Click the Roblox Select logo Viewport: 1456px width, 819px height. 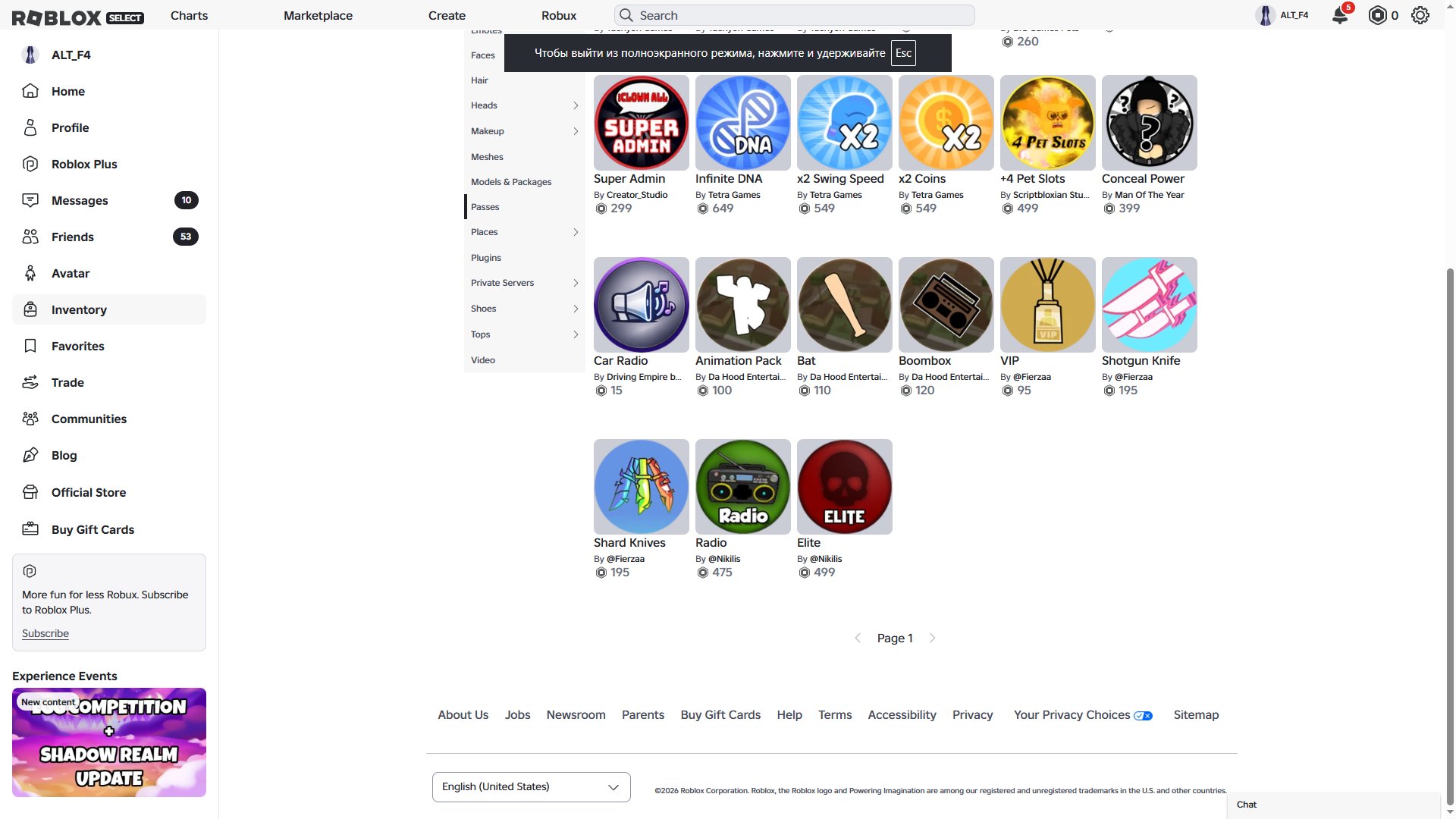pos(77,17)
